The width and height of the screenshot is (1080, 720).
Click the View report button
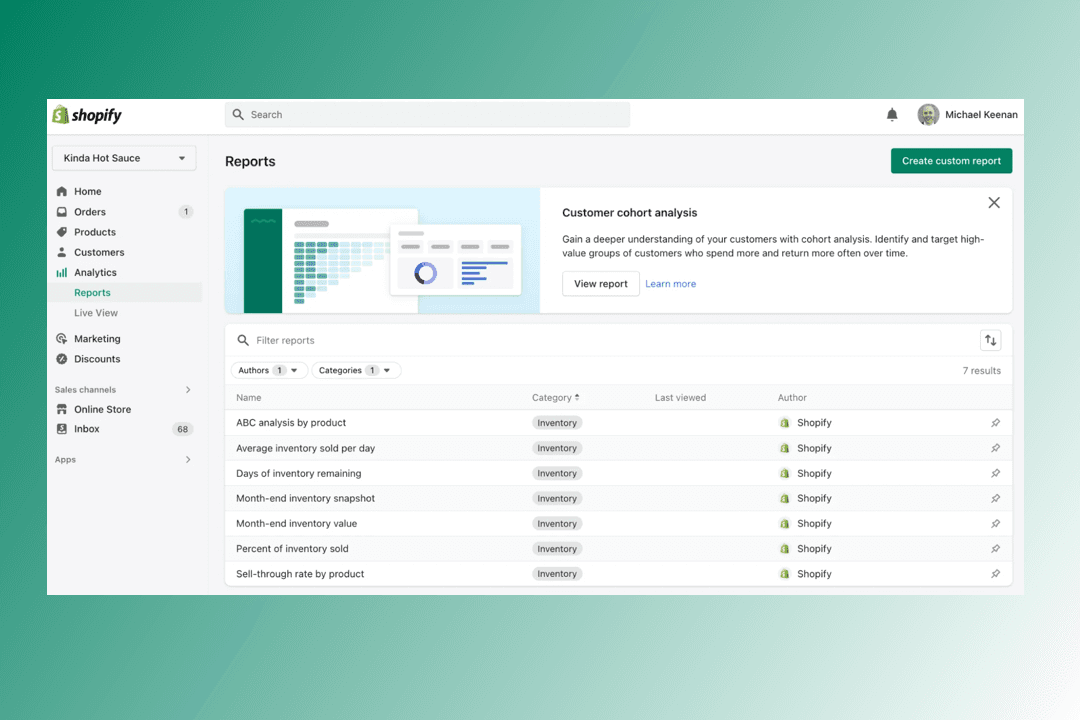point(601,284)
